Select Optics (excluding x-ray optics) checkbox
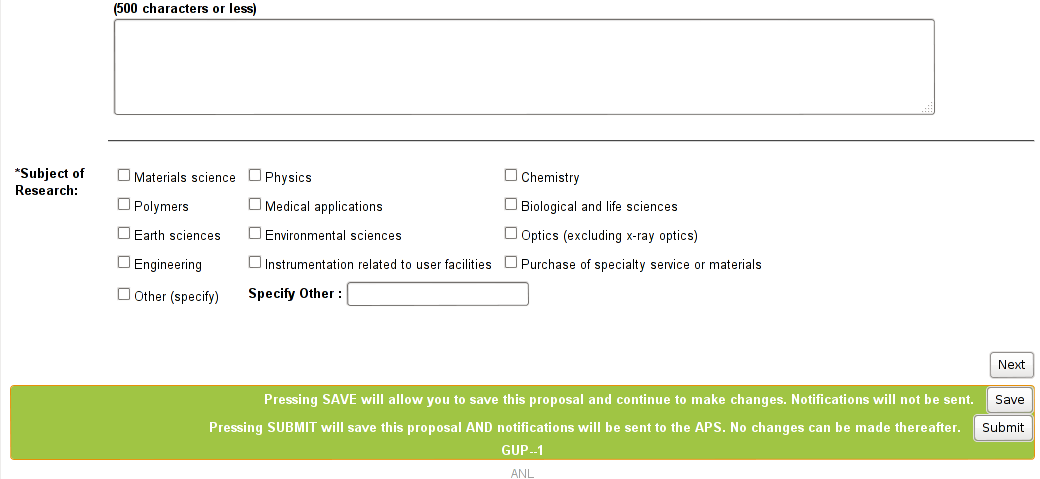 pyautogui.click(x=511, y=234)
